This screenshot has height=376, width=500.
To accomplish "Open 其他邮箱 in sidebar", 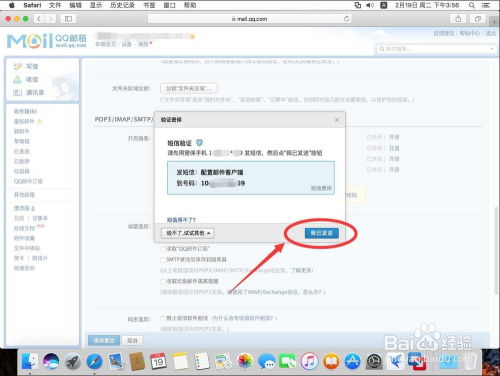I will (24, 194).
